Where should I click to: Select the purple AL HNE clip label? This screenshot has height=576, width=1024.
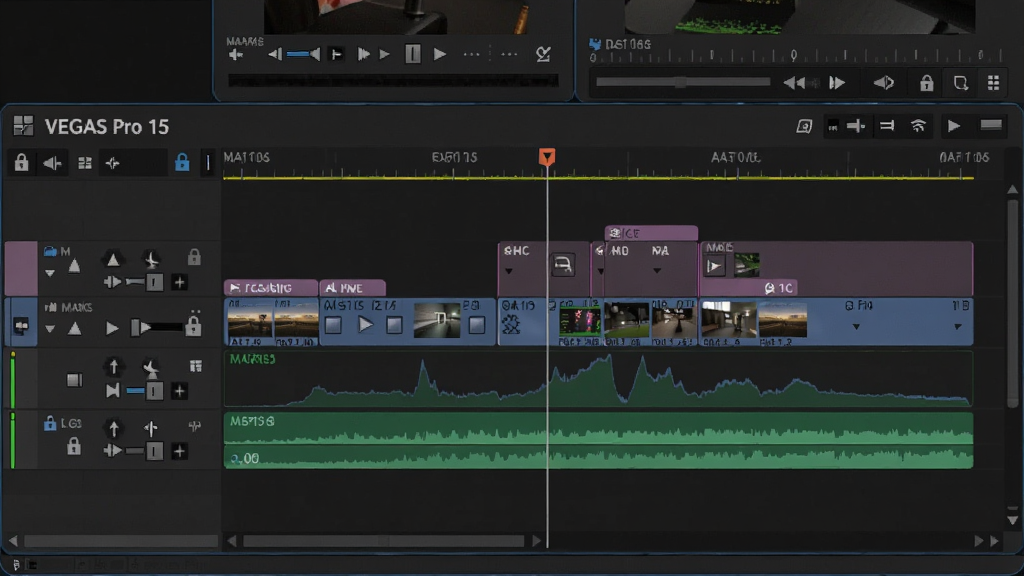point(353,288)
